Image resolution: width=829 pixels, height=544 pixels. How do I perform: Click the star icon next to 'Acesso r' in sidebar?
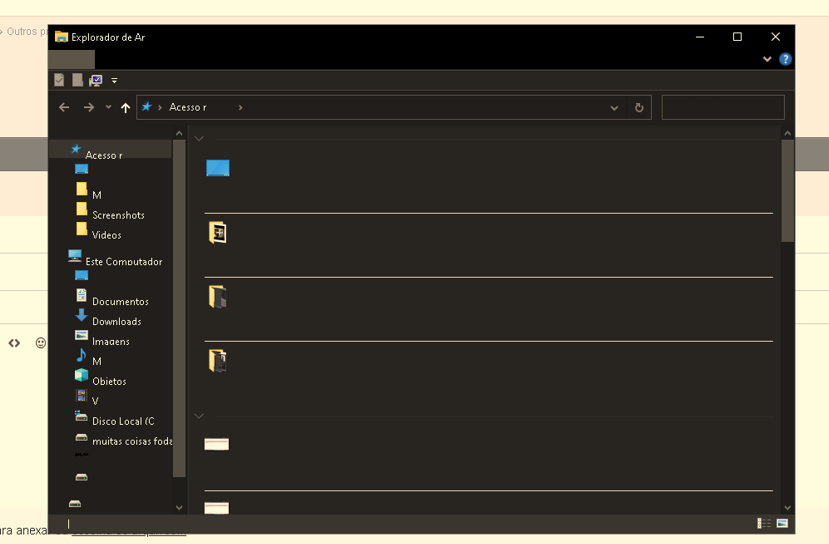[76, 149]
